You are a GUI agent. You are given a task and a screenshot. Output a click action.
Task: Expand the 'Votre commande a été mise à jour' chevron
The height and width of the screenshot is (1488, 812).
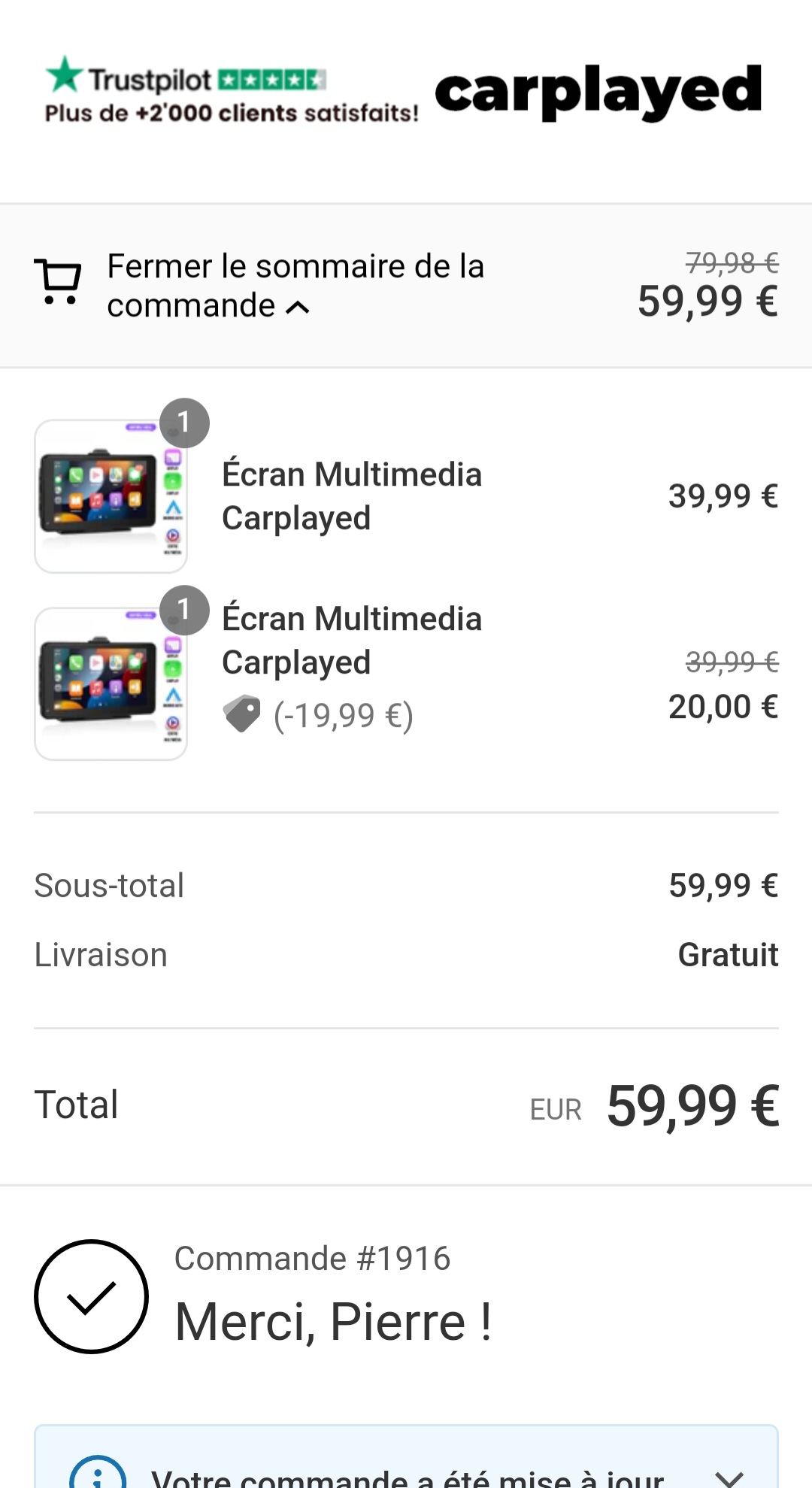click(x=729, y=1477)
